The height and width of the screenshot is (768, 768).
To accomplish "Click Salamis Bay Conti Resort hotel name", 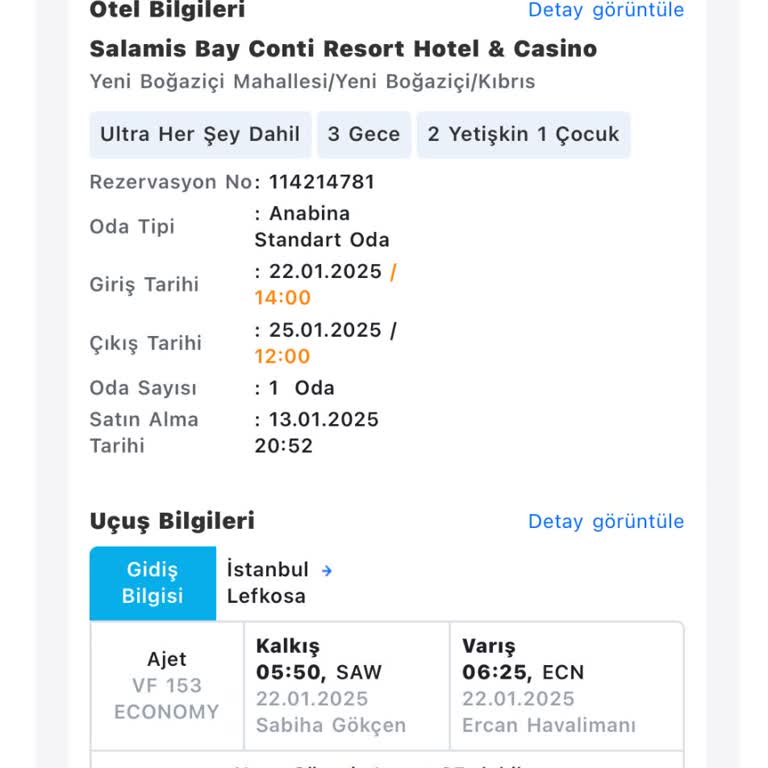I will (343, 49).
